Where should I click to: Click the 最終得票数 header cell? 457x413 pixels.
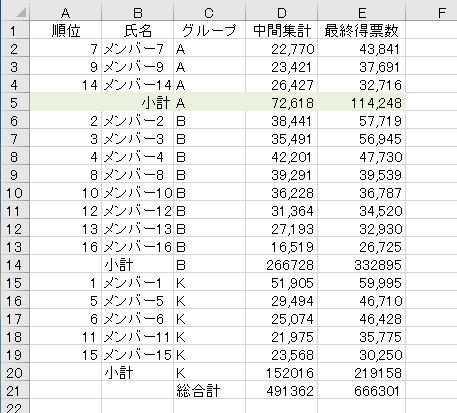pyautogui.click(x=361, y=31)
